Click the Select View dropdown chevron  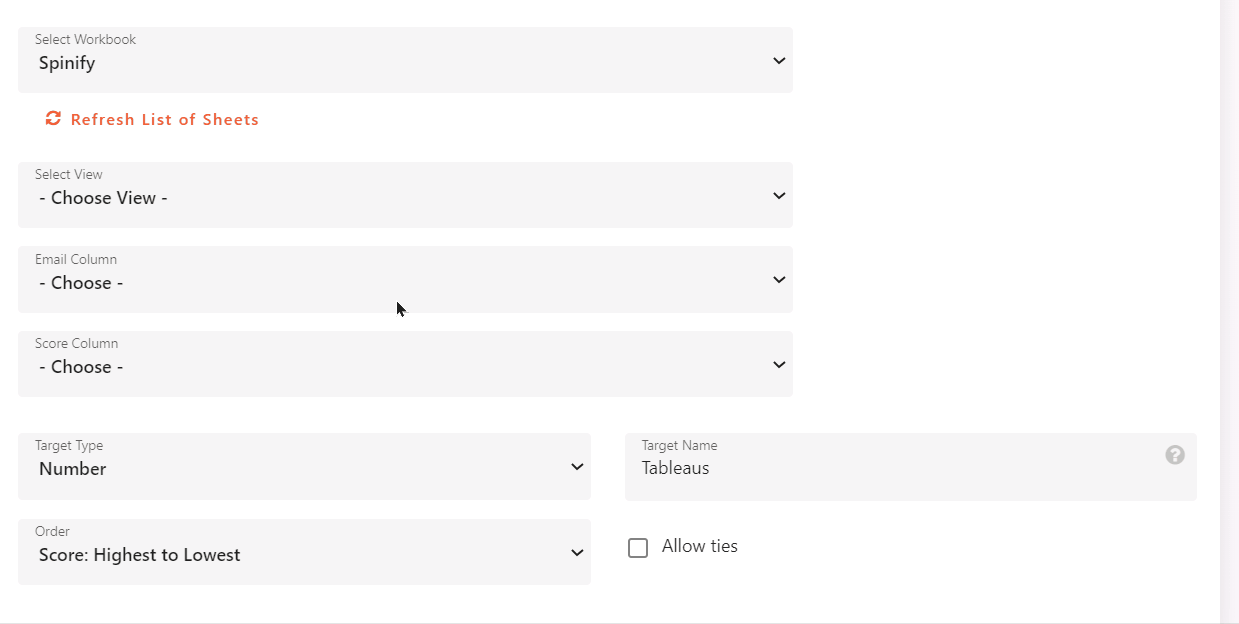pos(779,195)
